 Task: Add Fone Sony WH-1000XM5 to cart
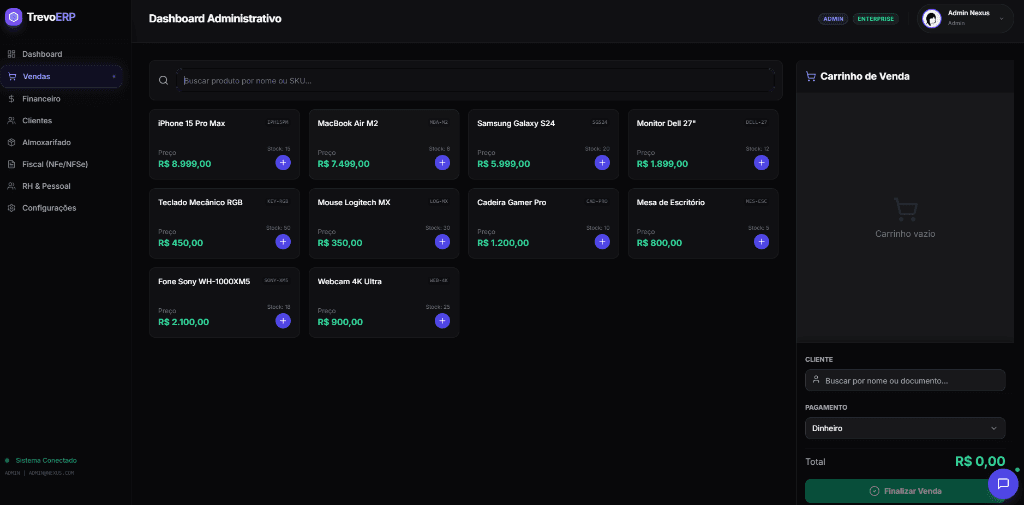(283, 321)
